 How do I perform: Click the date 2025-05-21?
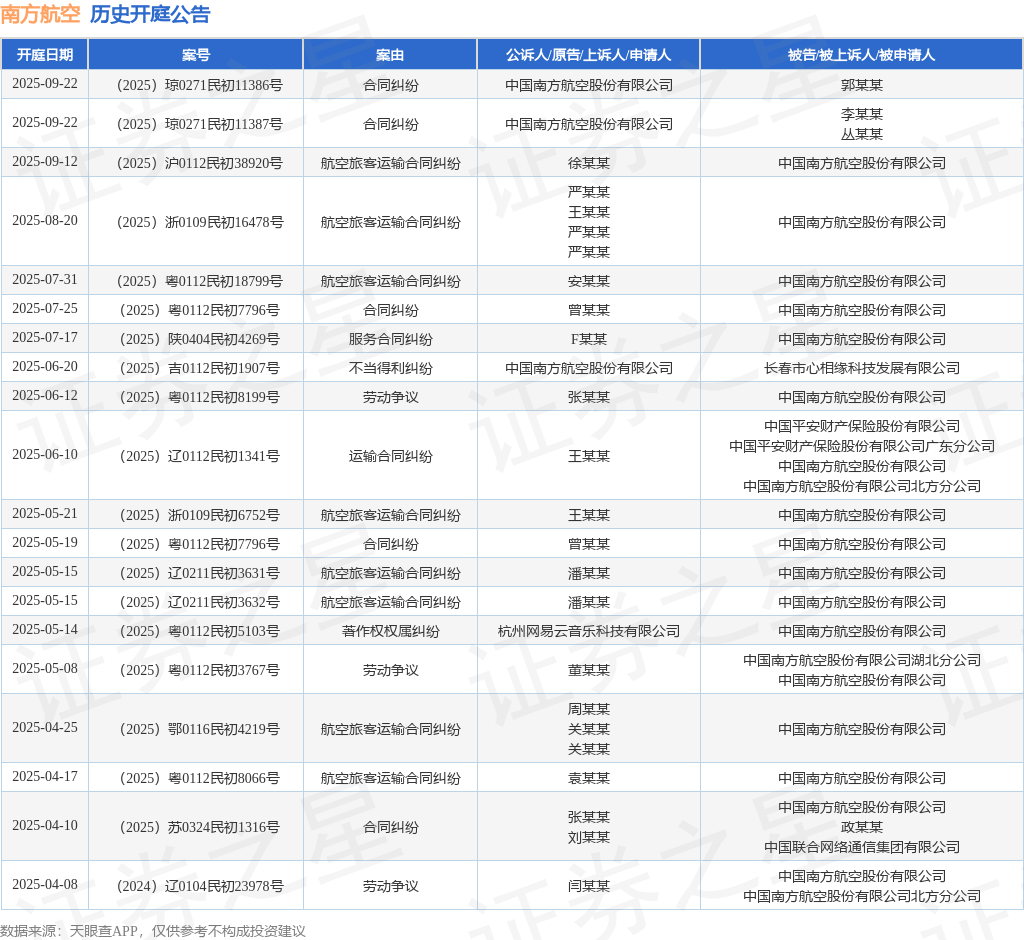tap(45, 513)
